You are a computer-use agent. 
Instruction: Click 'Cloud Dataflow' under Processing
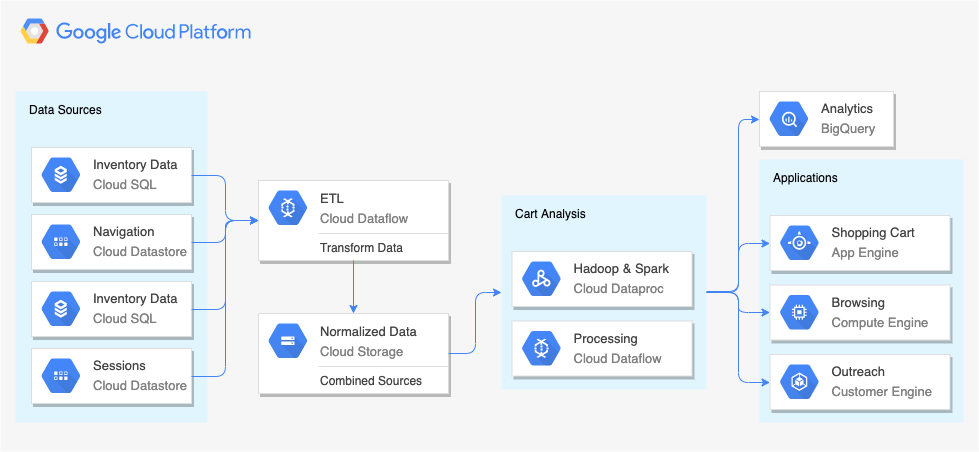click(617, 359)
